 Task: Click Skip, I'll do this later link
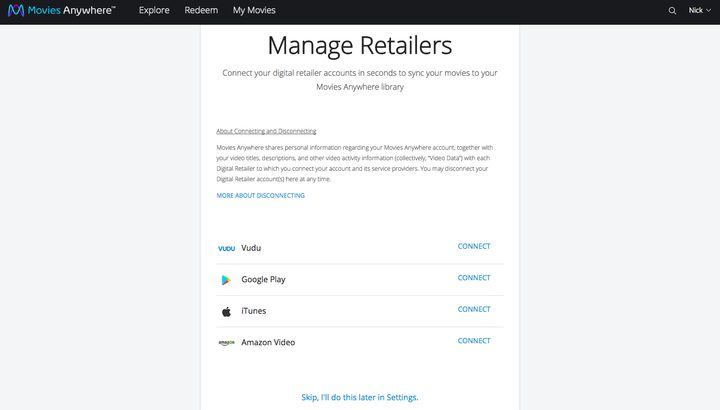(x=360, y=397)
